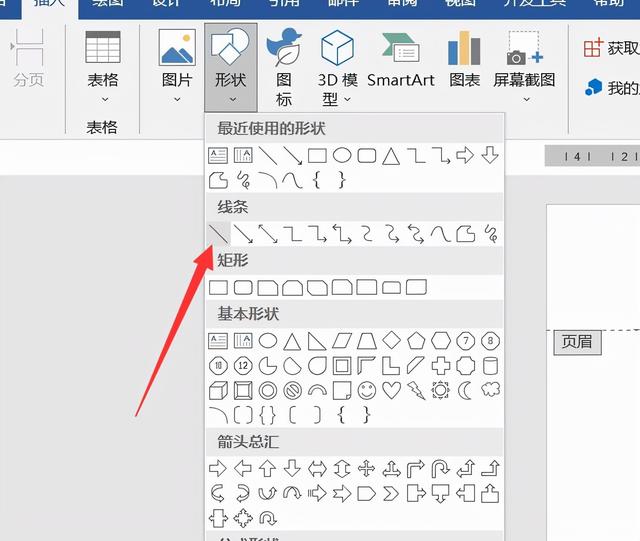640x541 pixels.
Task: Pick the Cloud shape
Action: coord(490,390)
